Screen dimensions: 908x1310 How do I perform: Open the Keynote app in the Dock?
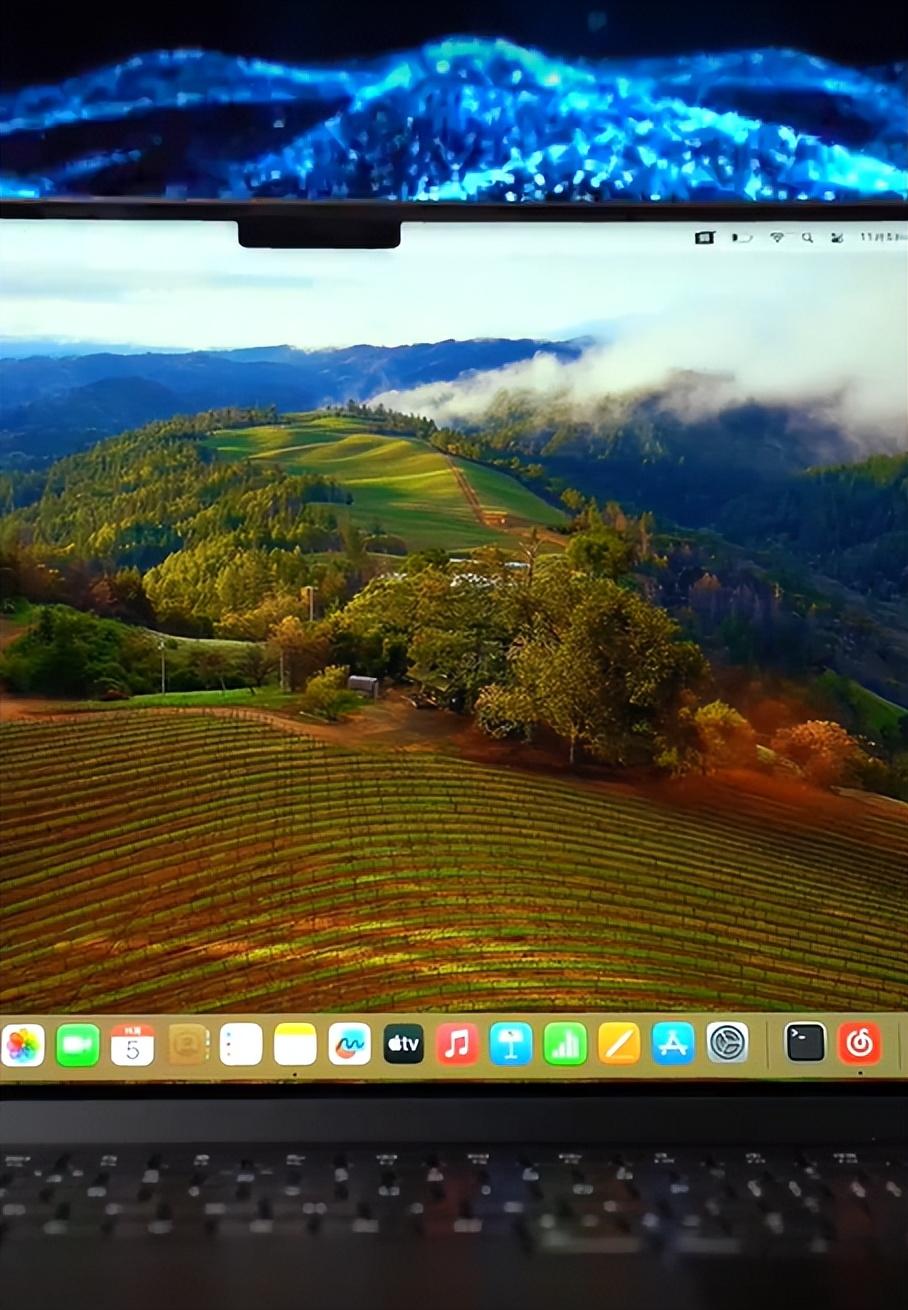tap(511, 1044)
